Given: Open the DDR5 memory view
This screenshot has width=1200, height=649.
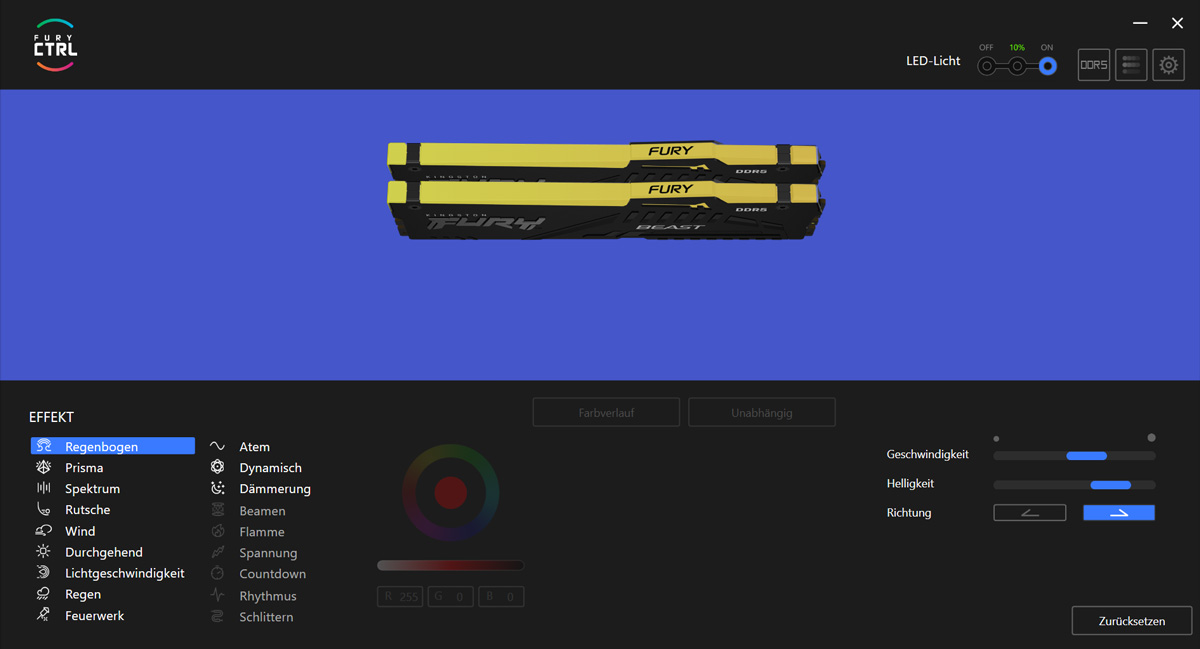Looking at the screenshot, I should click(x=1094, y=65).
